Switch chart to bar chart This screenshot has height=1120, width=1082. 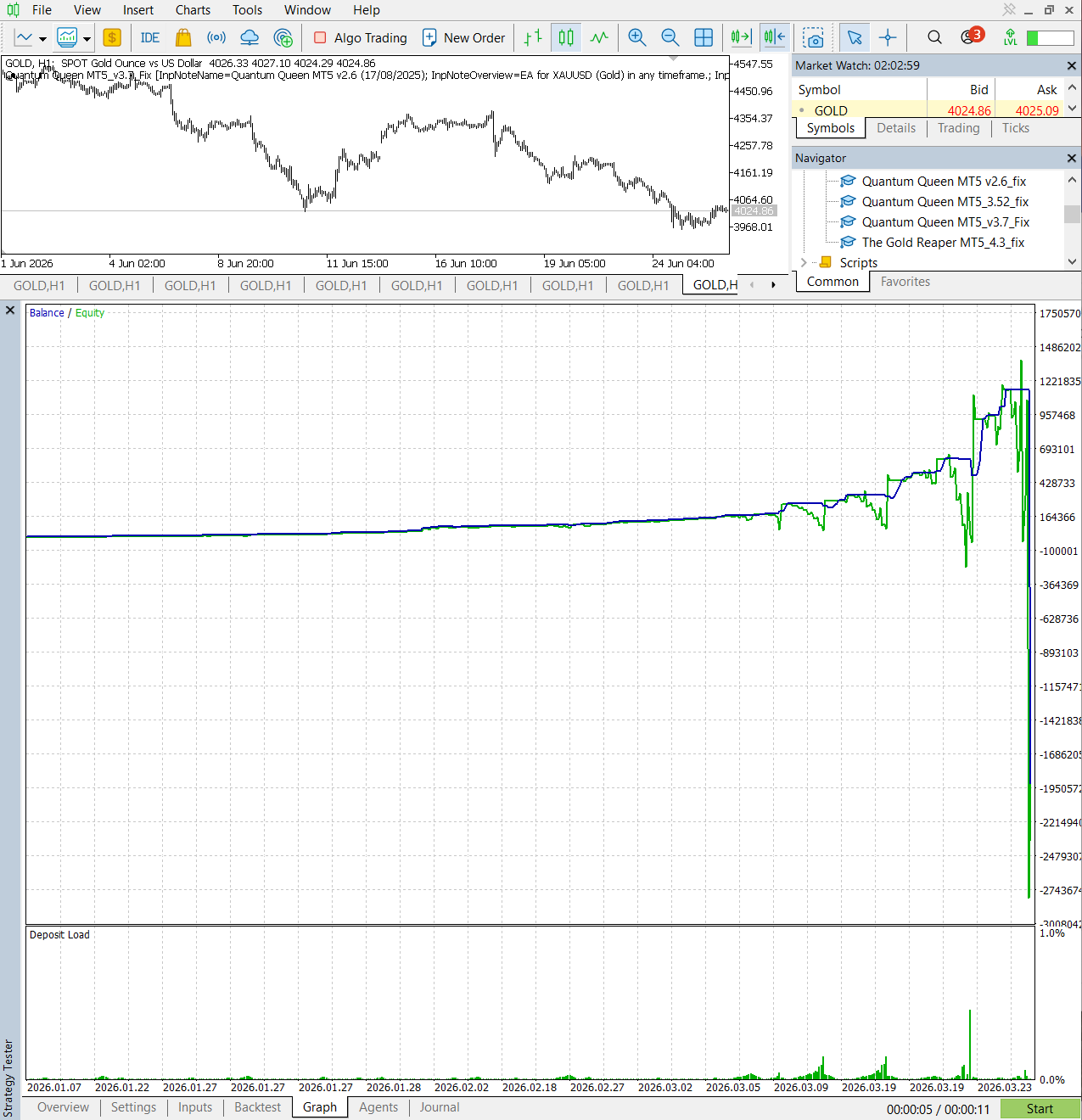pos(533,37)
